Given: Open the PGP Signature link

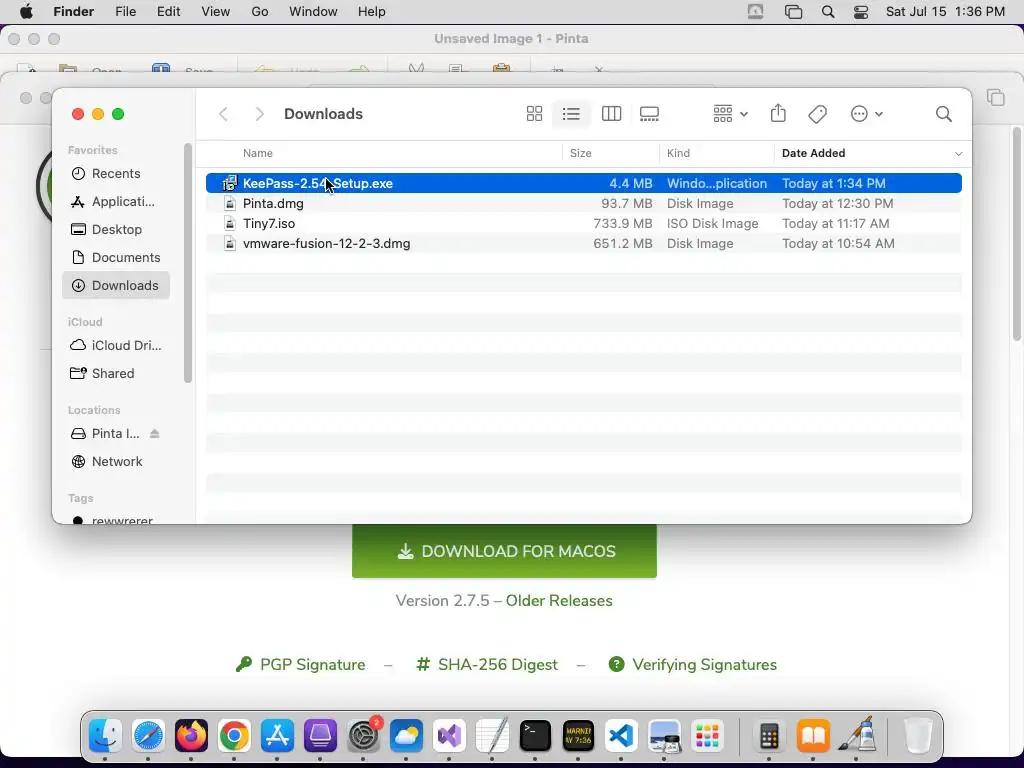Looking at the screenshot, I should point(300,664).
